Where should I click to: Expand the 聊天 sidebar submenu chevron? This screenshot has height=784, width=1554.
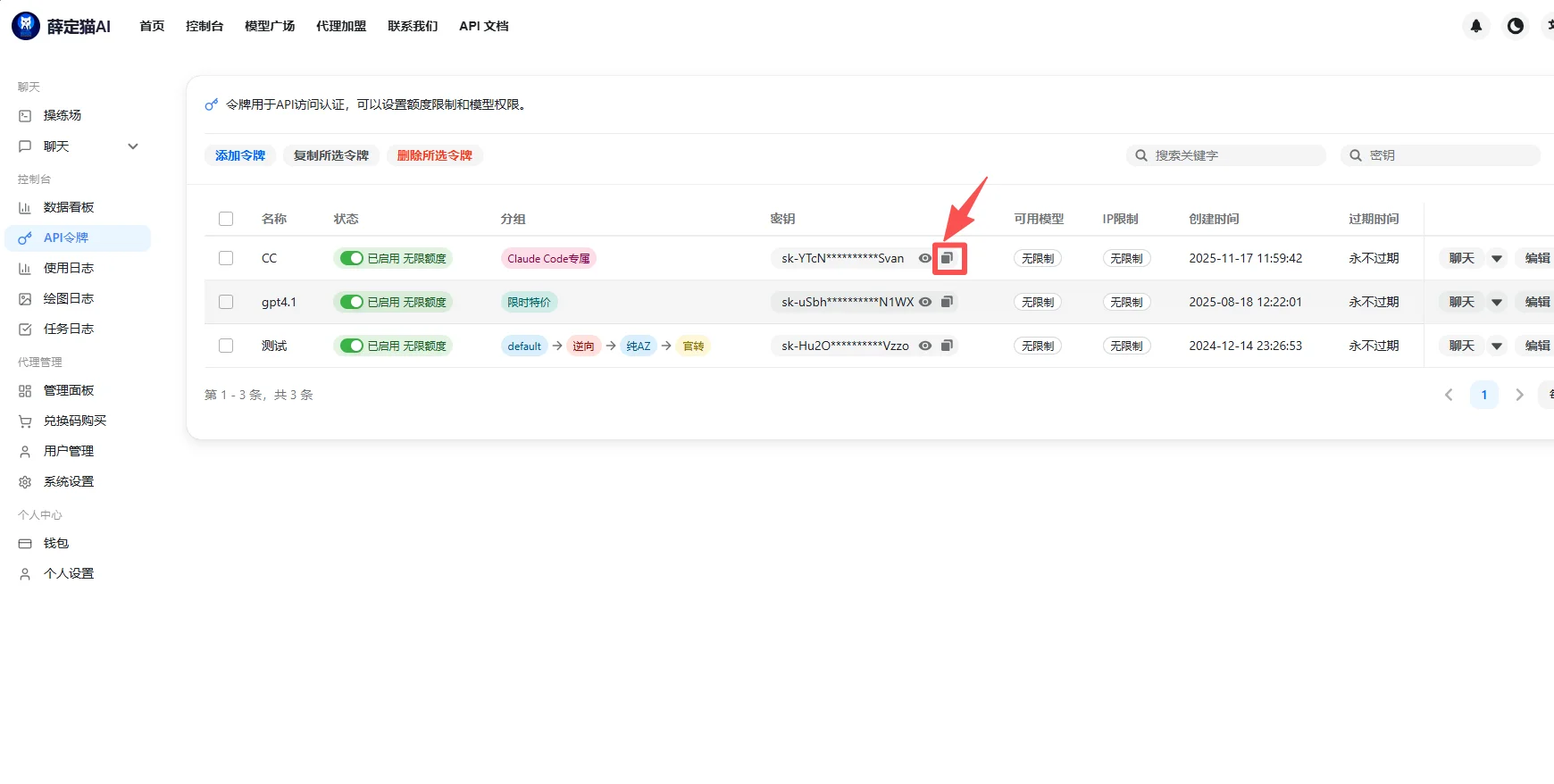(133, 146)
